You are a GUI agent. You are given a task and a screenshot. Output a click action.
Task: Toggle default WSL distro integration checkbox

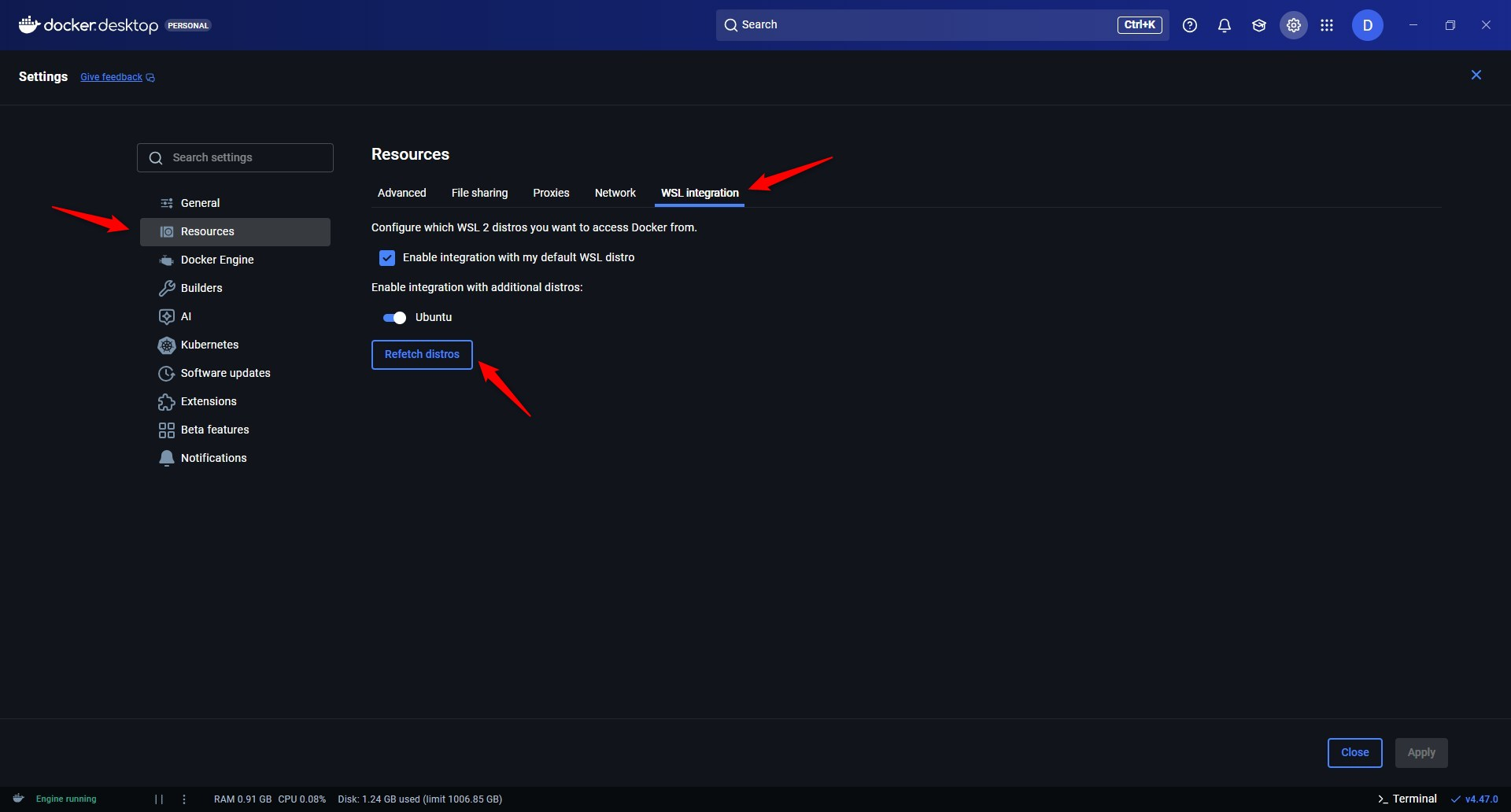point(387,258)
